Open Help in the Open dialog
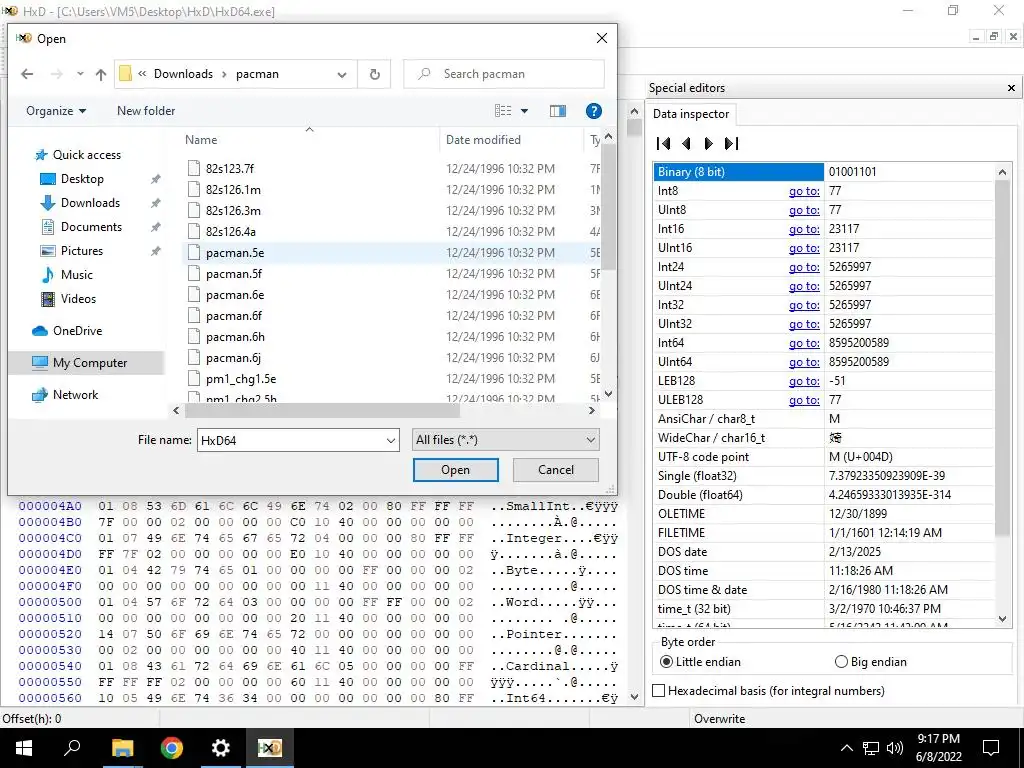Image resolution: width=1024 pixels, height=768 pixels. (594, 111)
